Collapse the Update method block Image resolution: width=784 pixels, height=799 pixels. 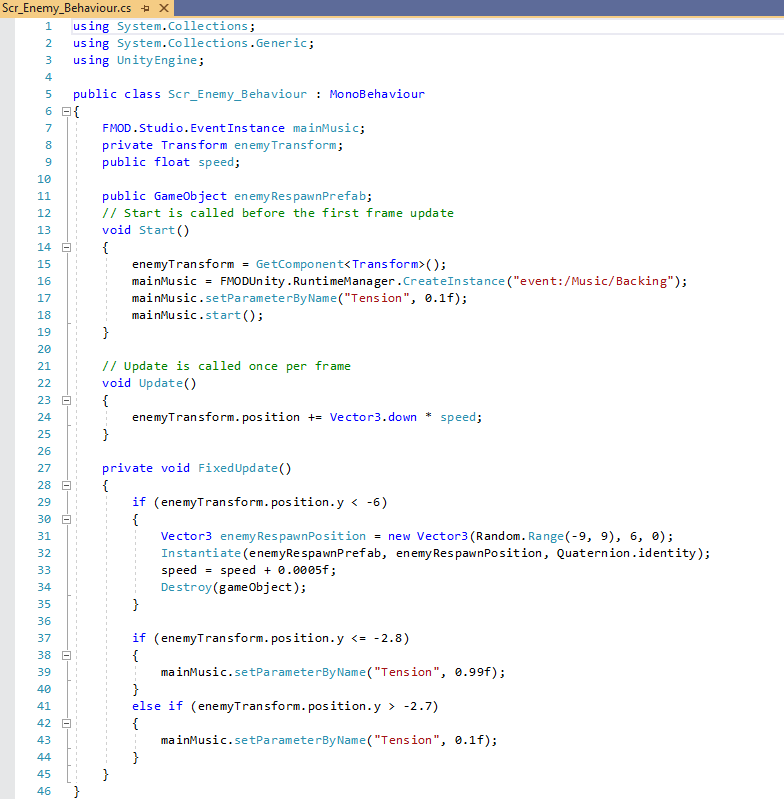(66, 400)
